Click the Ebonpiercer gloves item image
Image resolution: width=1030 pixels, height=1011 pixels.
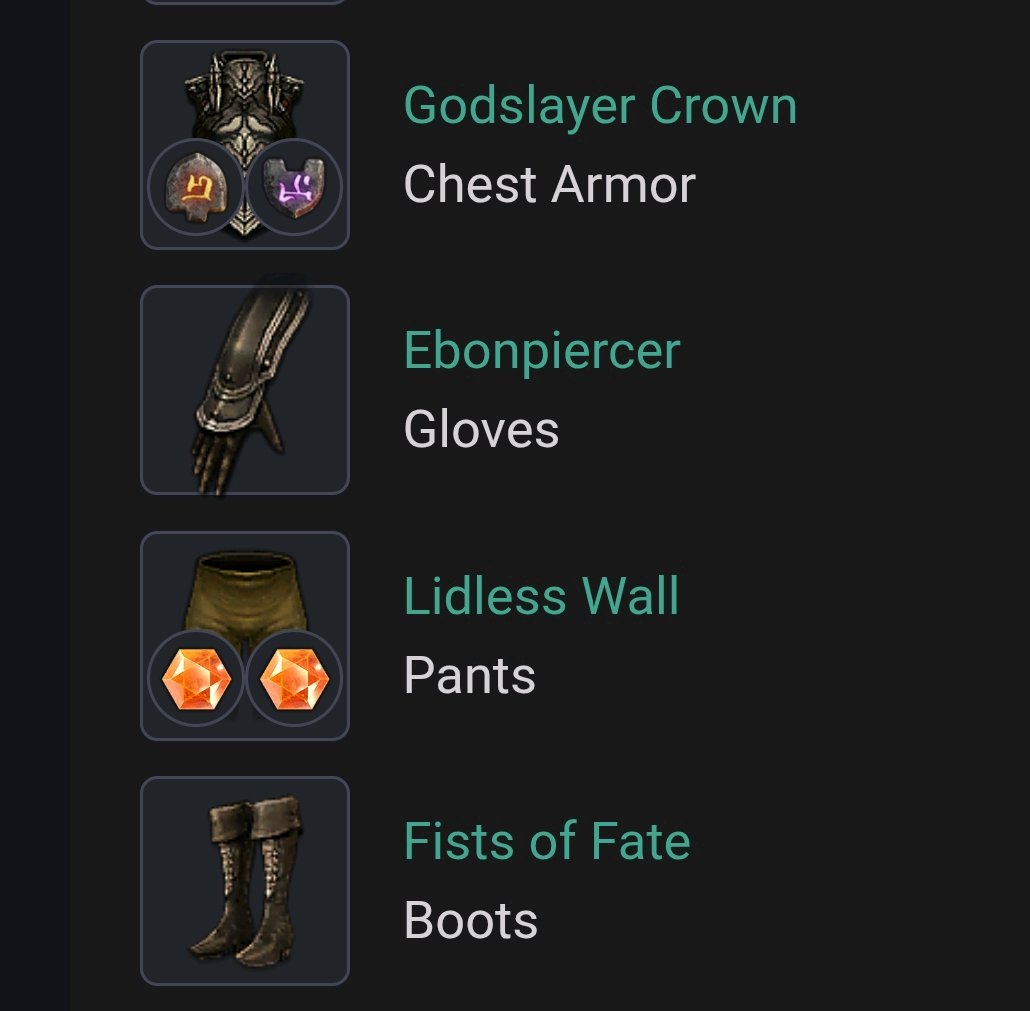(245, 390)
